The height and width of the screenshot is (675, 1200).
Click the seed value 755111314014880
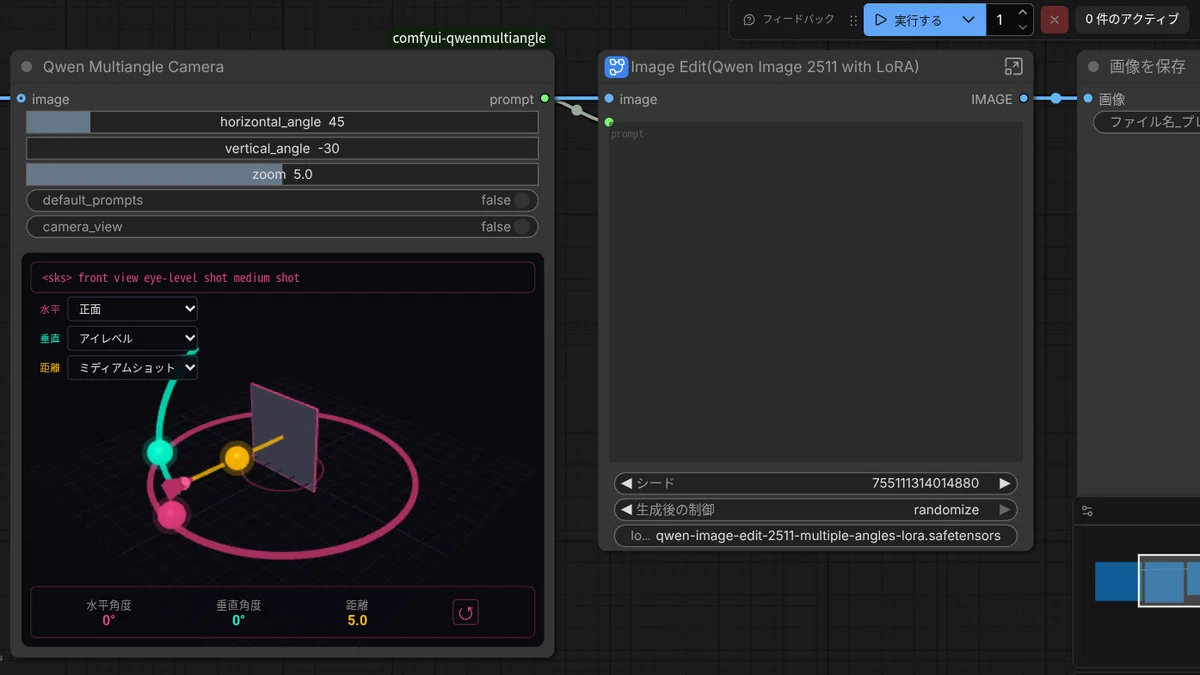click(x=925, y=483)
